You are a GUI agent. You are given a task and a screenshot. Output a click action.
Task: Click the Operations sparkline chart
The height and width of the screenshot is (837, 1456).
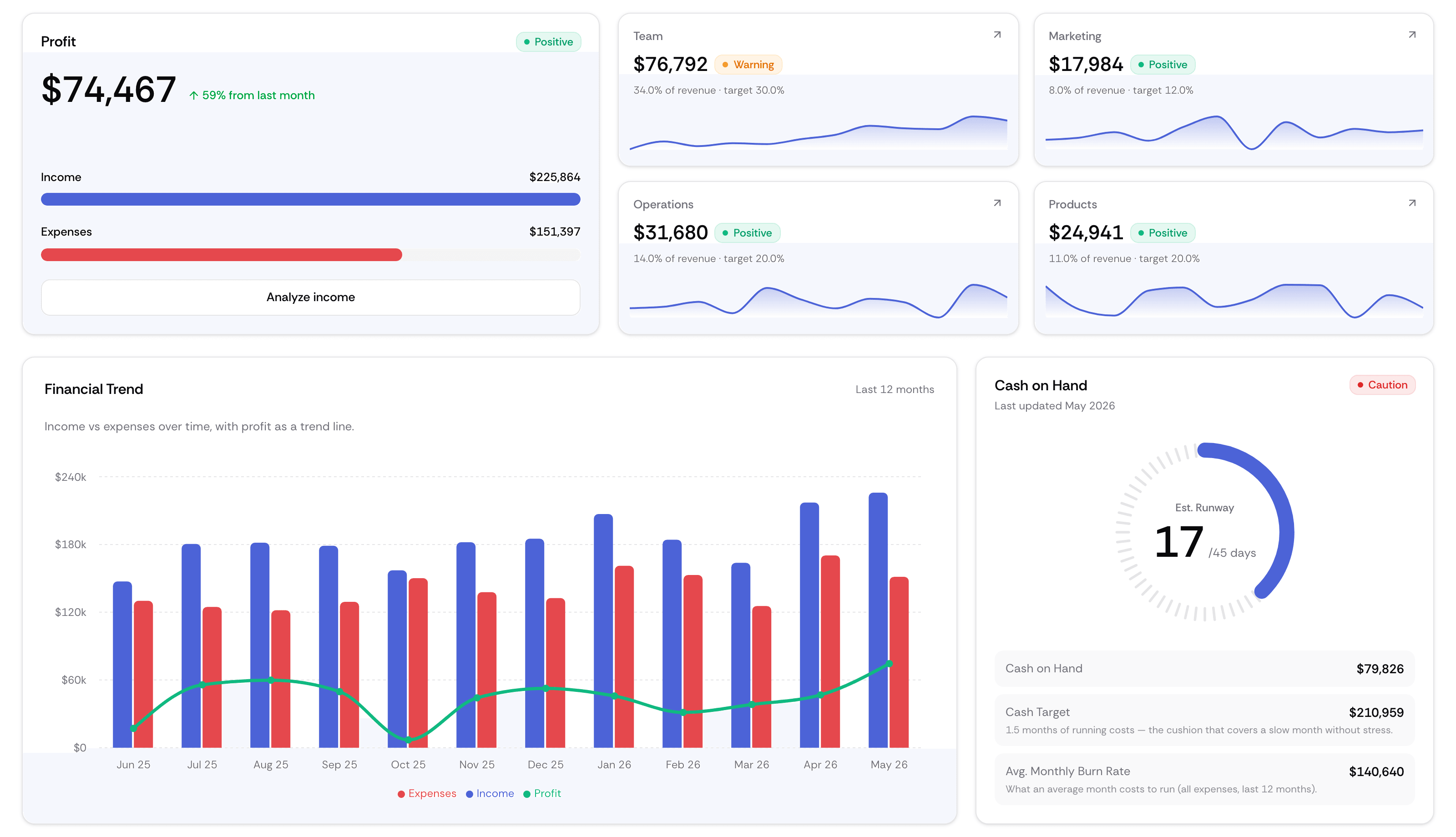[x=818, y=301]
